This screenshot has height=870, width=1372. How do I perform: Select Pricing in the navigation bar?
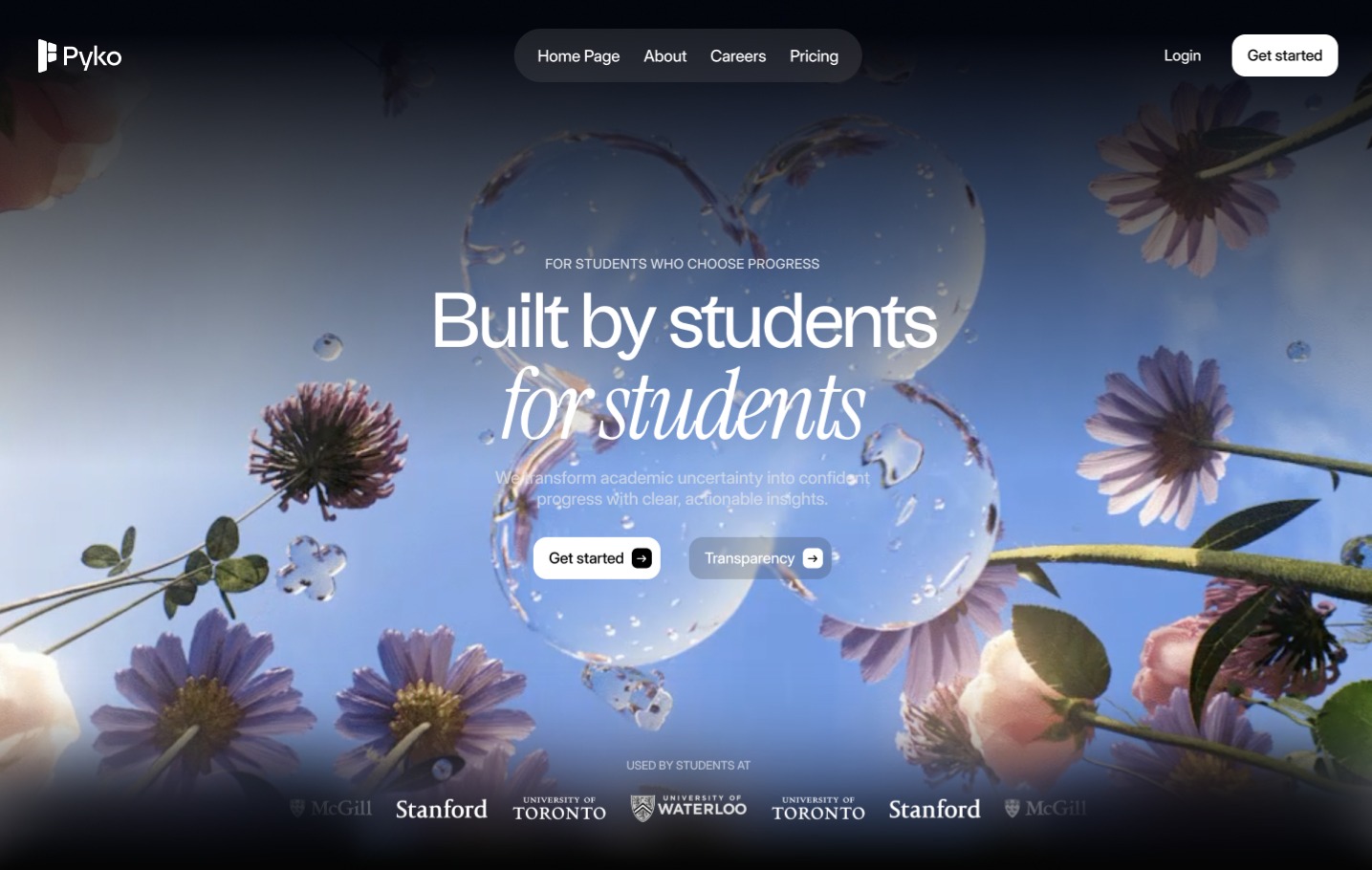(x=814, y=56)
